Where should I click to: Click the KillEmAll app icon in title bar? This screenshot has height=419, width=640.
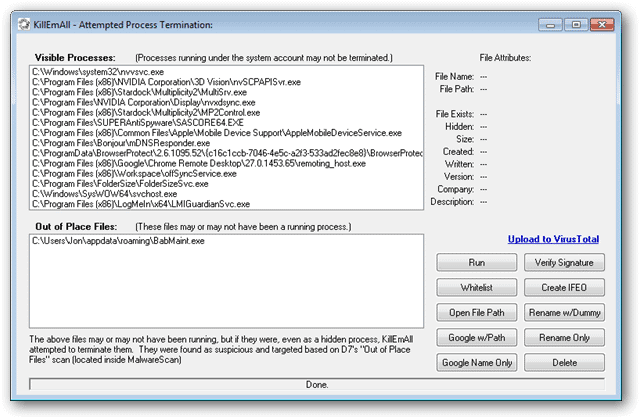24,25
